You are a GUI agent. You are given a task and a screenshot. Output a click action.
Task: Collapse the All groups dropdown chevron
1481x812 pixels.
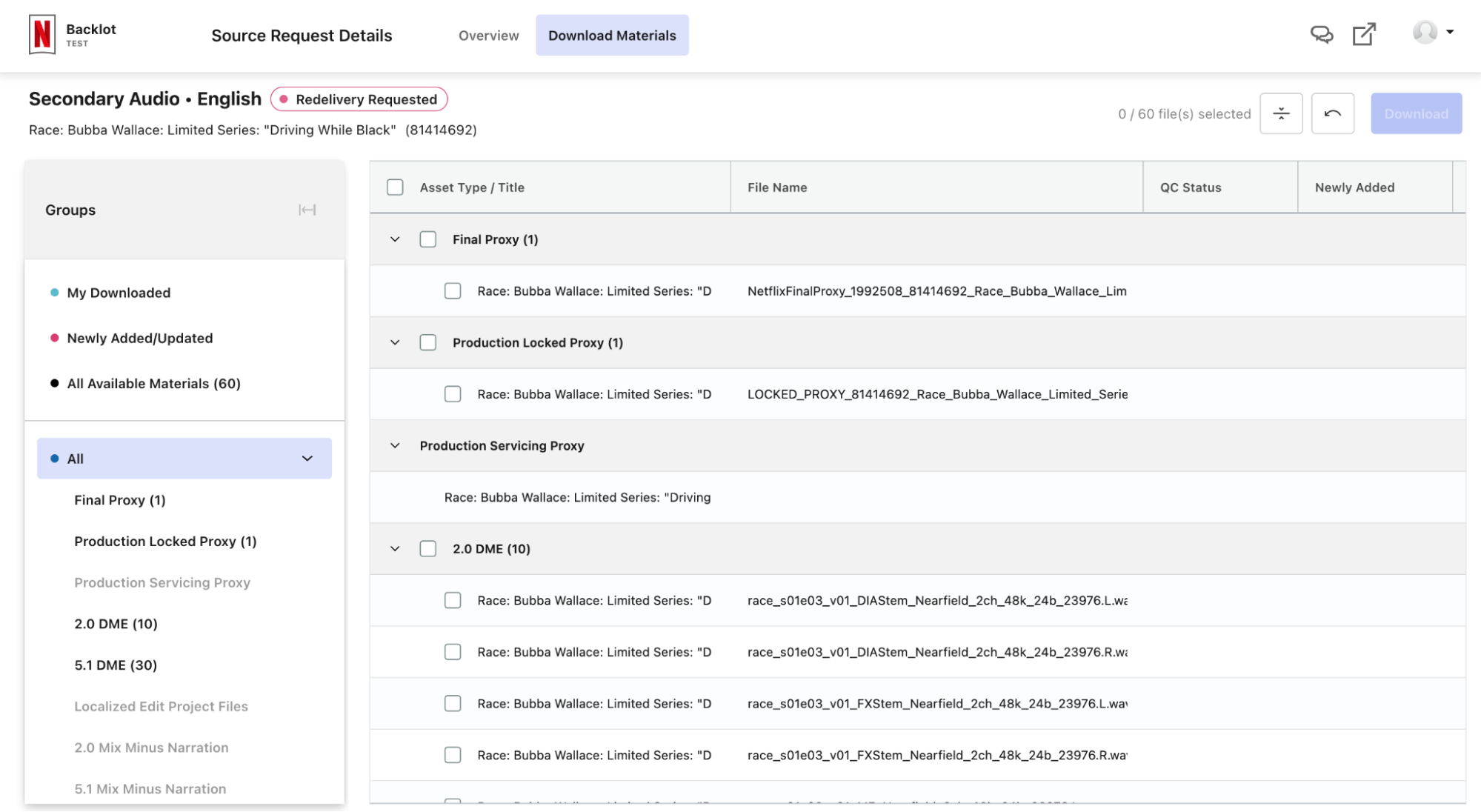point(307,459)
